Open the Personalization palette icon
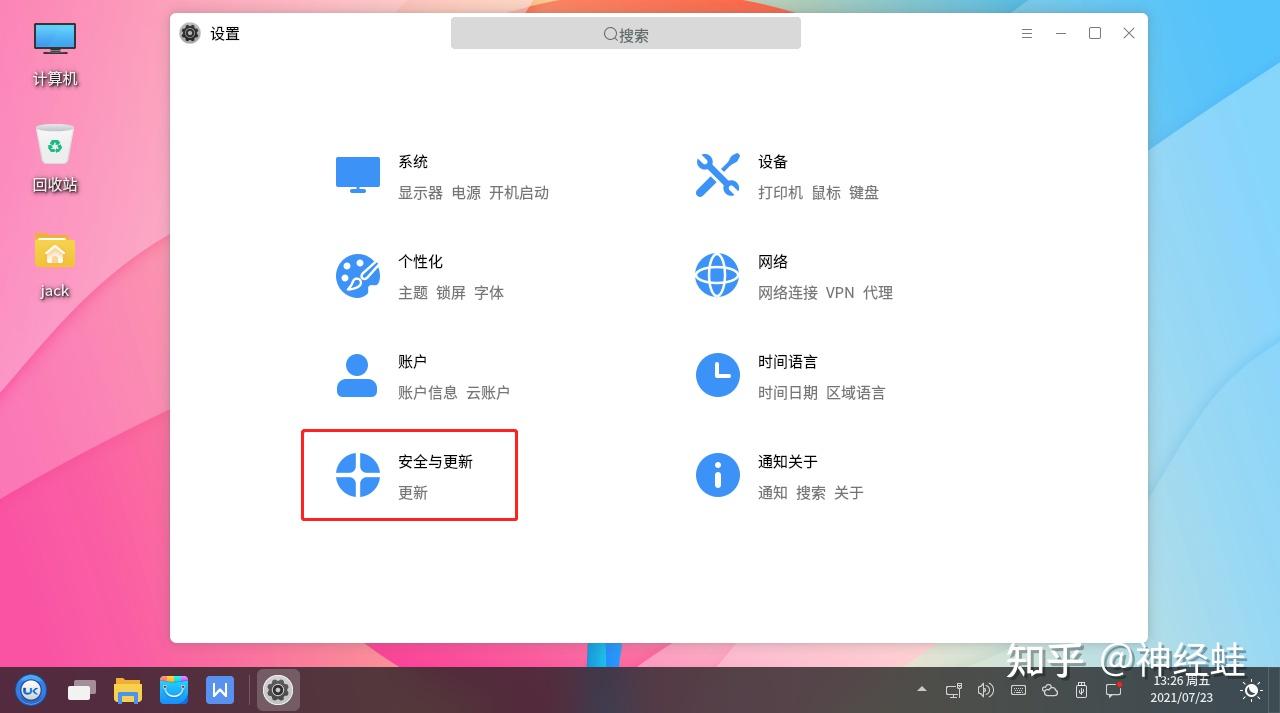The width and height of the screenshot is (1280, 713). click(357, 274)
